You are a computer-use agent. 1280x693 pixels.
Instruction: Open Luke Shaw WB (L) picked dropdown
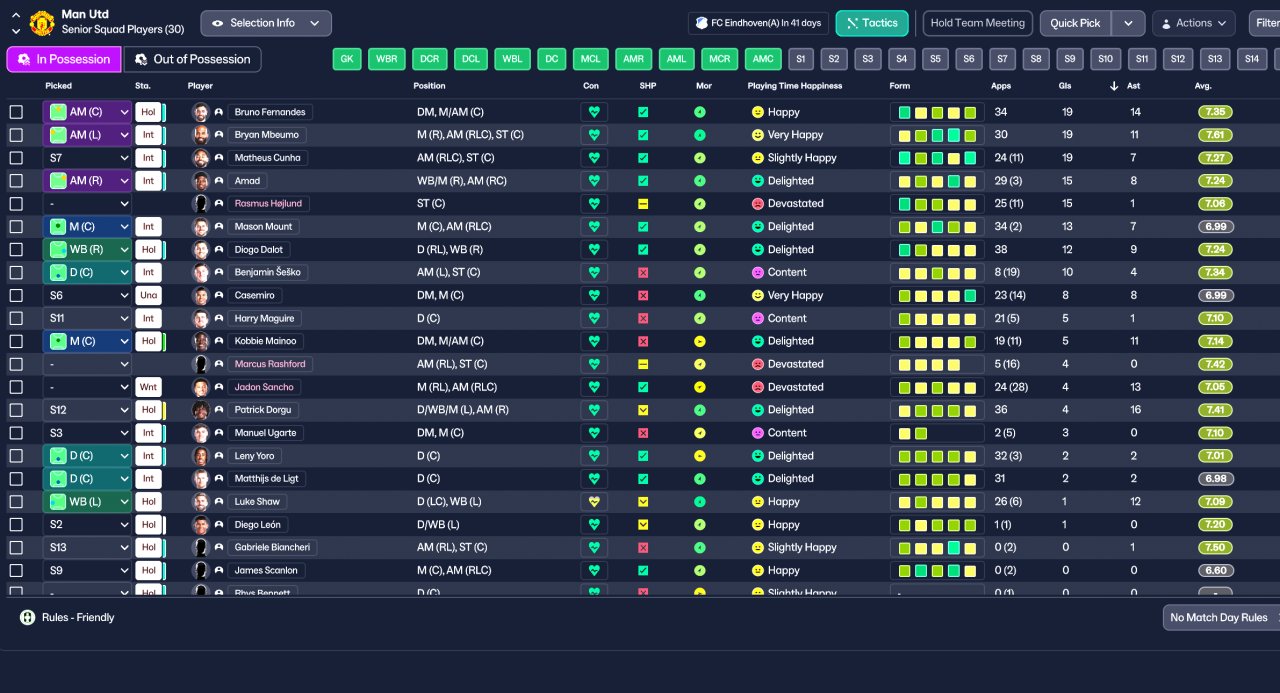coord(88,502)
